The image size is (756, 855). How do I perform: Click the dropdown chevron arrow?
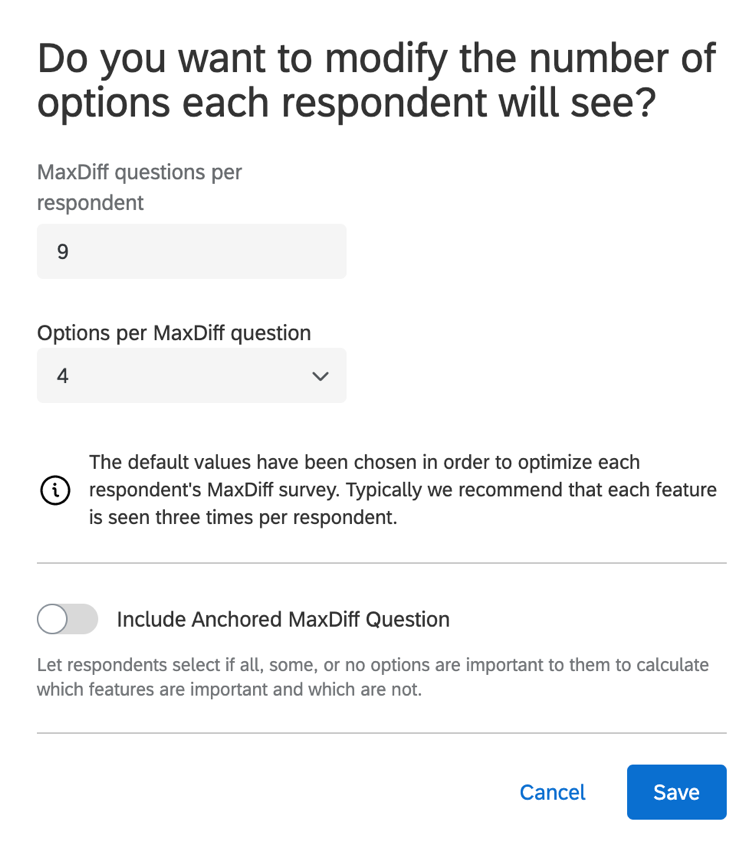(320, 376)
